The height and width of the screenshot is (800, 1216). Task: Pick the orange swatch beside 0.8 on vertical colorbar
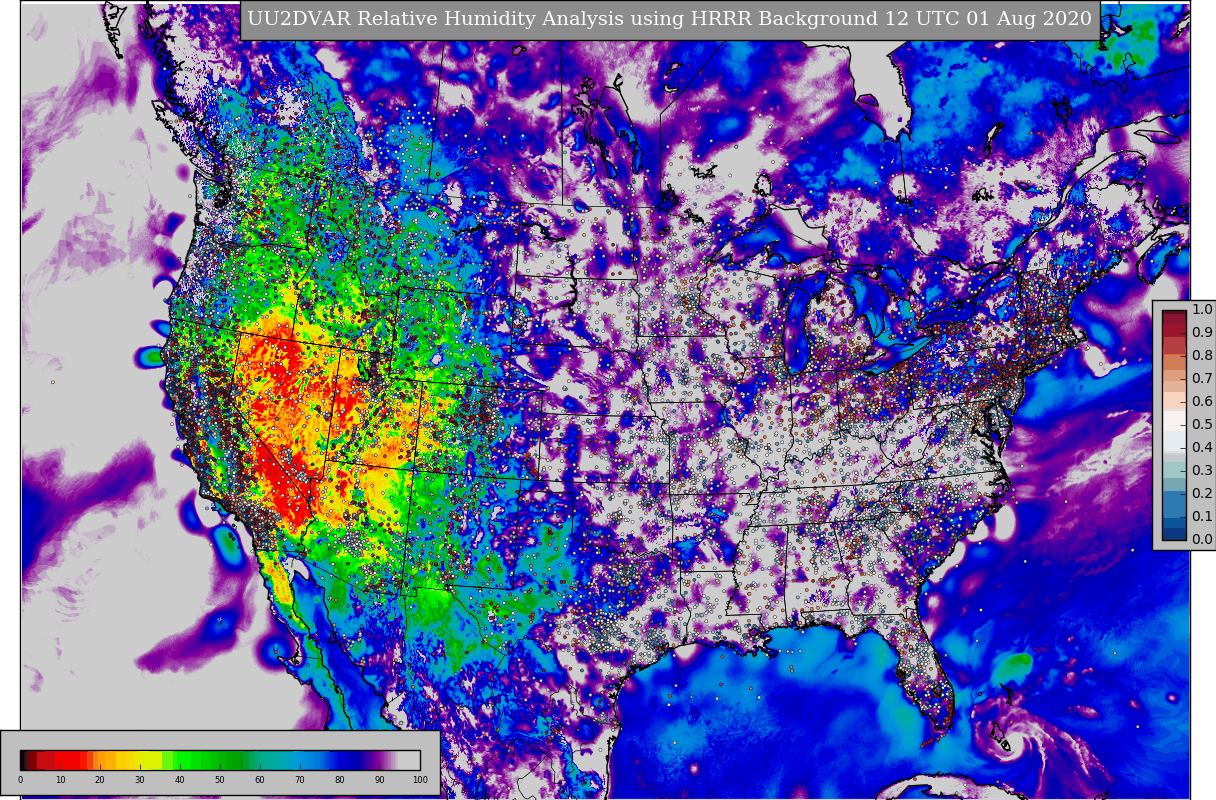[x=1174, y=362]
